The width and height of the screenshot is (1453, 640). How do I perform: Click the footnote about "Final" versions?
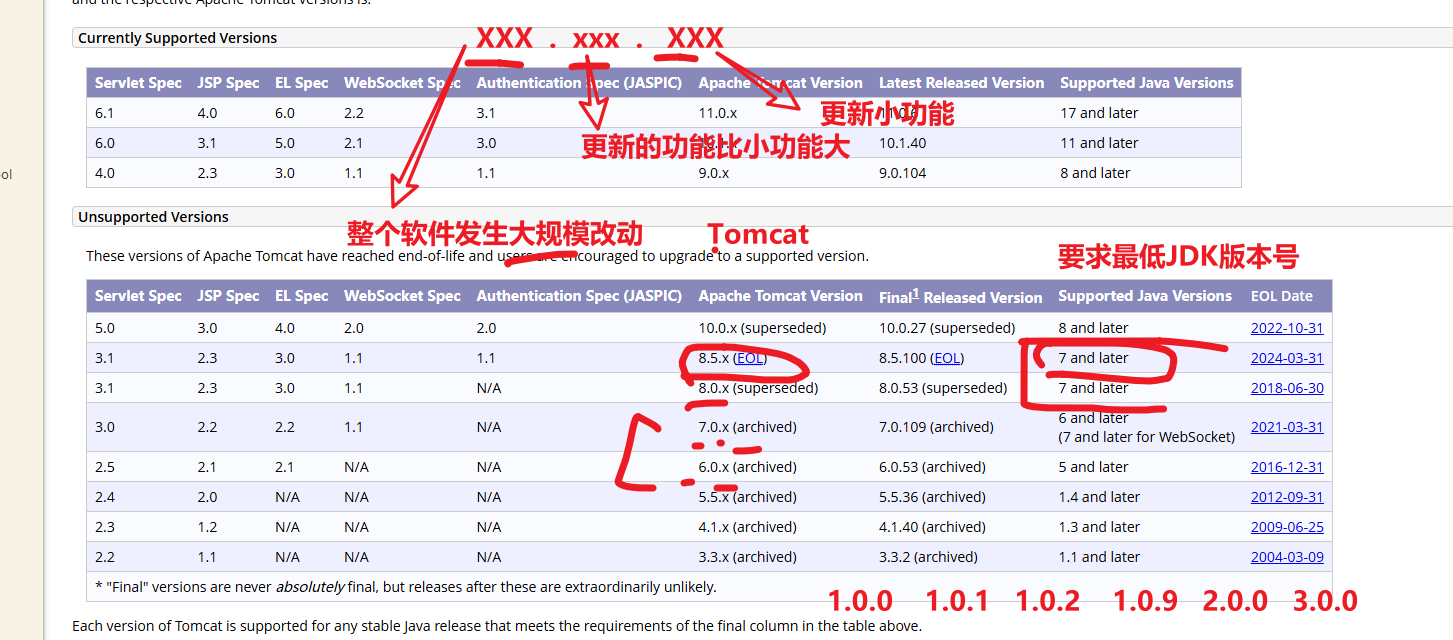point(405,587)
